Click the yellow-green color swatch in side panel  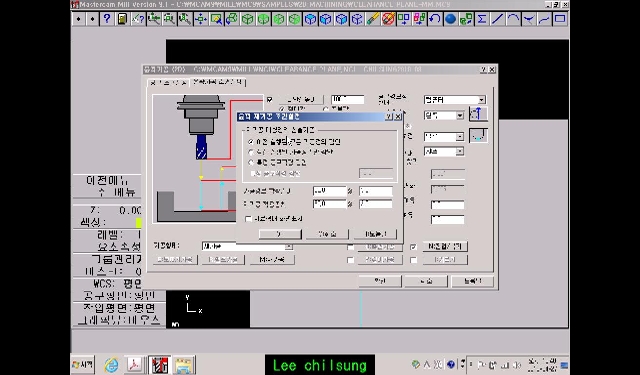[x=138, y=223]
